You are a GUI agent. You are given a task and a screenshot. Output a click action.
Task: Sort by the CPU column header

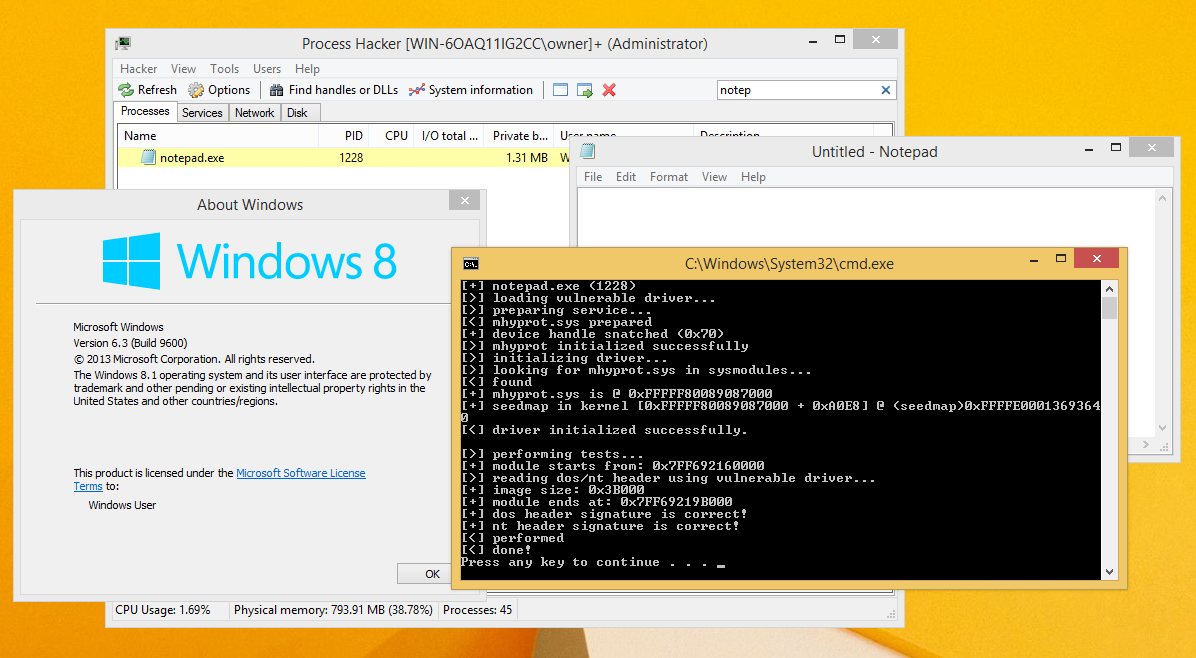[x=391, y=136]
